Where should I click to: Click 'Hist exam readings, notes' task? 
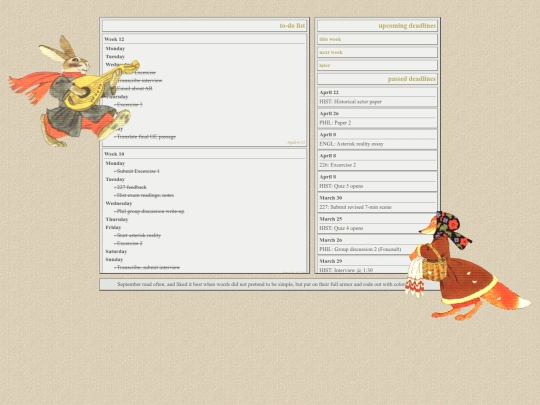[145, 195]
